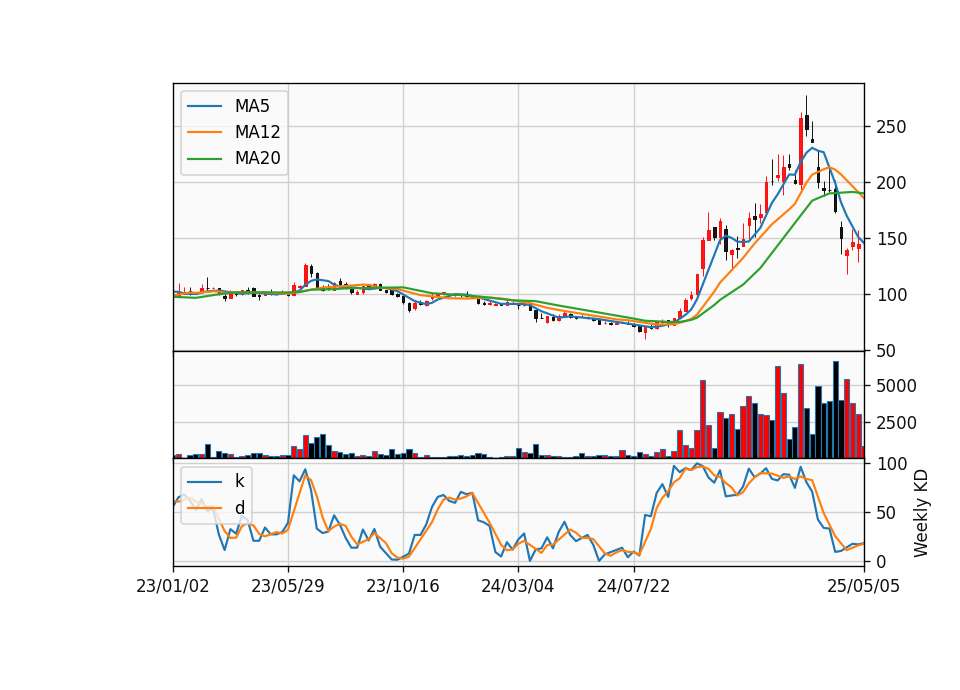Click the 23/05/29 date label

coord(288,586)
